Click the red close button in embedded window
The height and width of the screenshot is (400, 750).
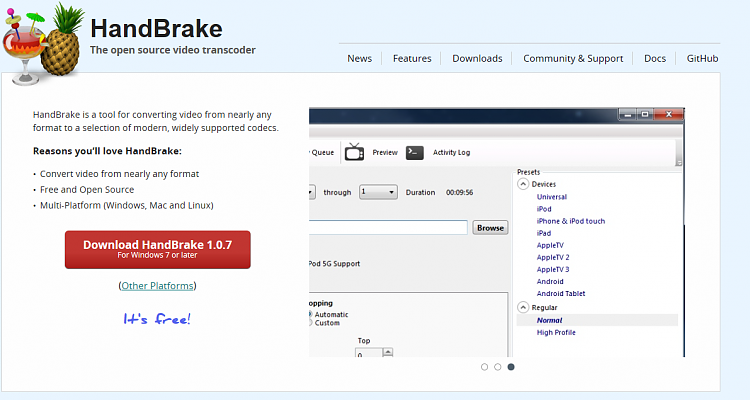coord(669,114)
